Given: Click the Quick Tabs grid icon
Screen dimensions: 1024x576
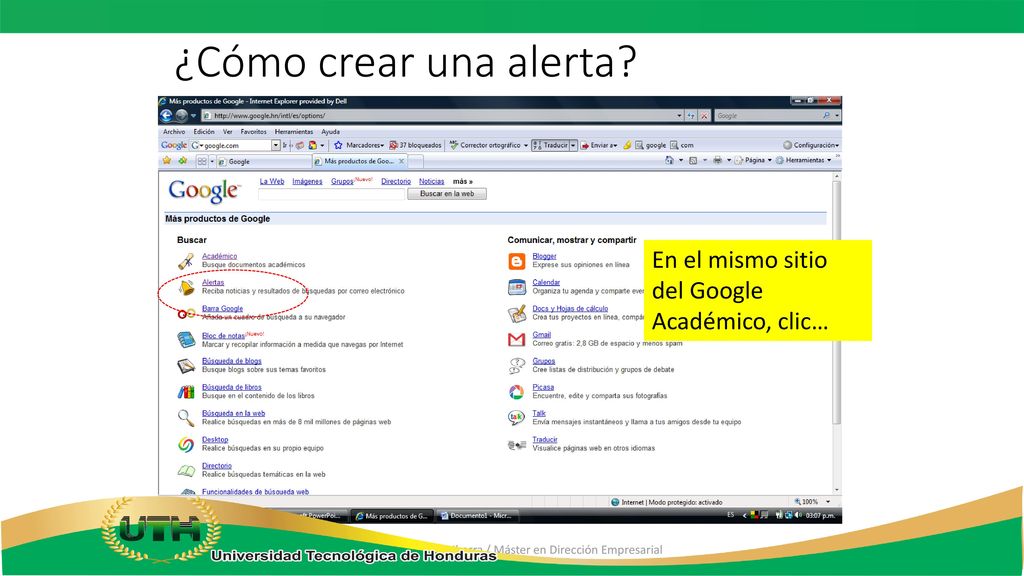Looking at the screenshot, I should [202, 161].
